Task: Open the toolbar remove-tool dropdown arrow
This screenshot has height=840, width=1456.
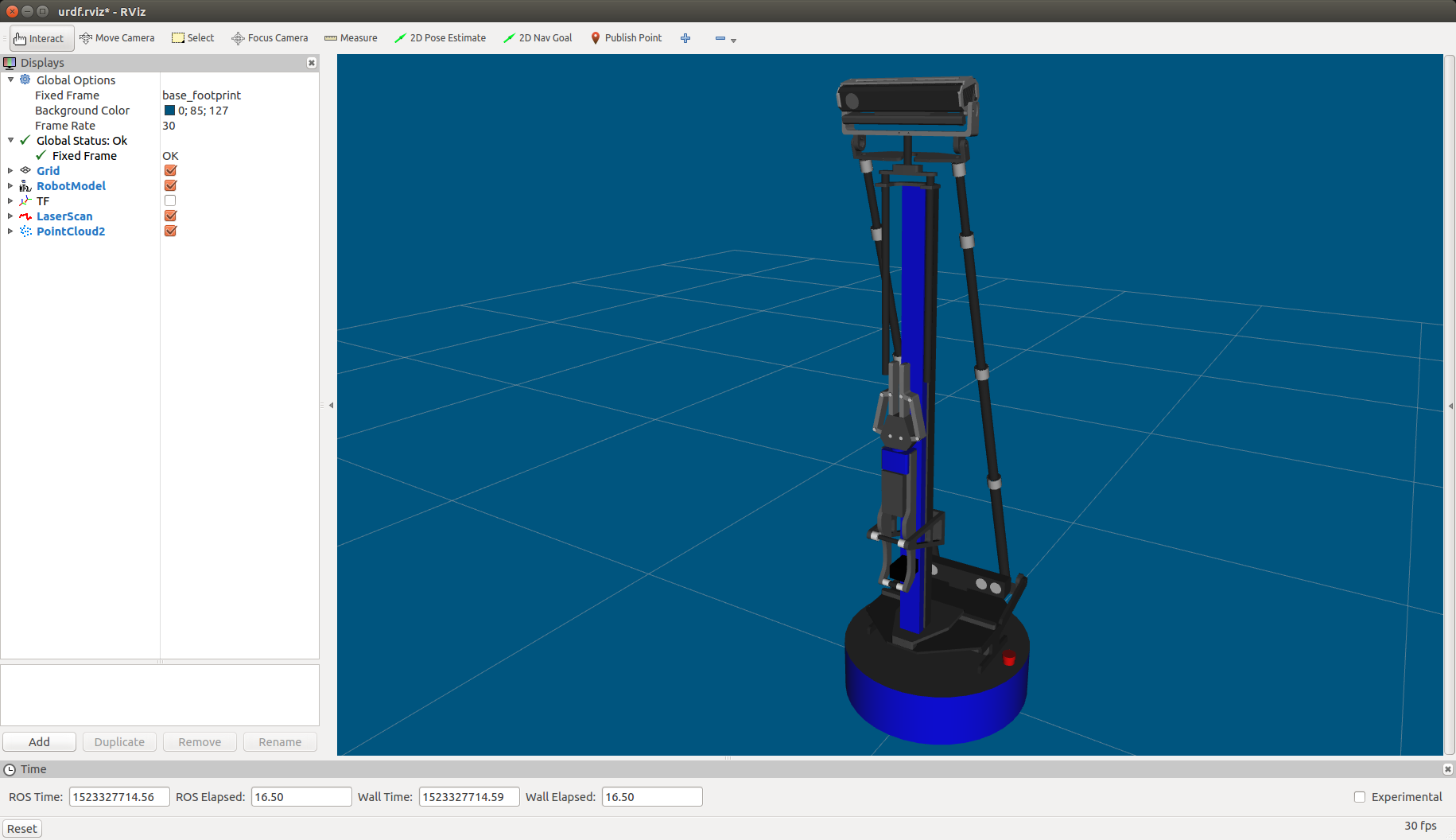Action: coord(733,40)
